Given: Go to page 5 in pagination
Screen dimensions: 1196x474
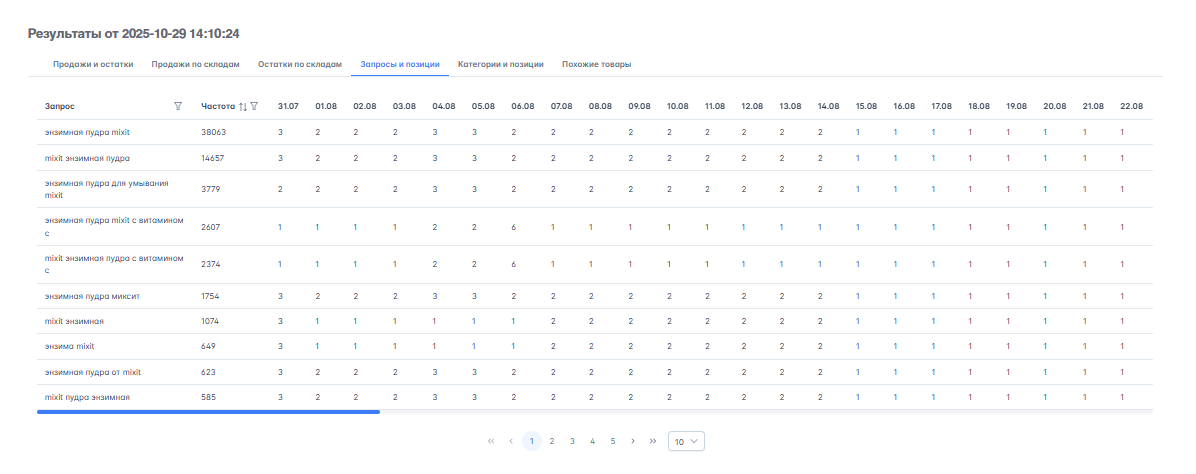Looking at the screenshot, I should (x=613, y=441).
